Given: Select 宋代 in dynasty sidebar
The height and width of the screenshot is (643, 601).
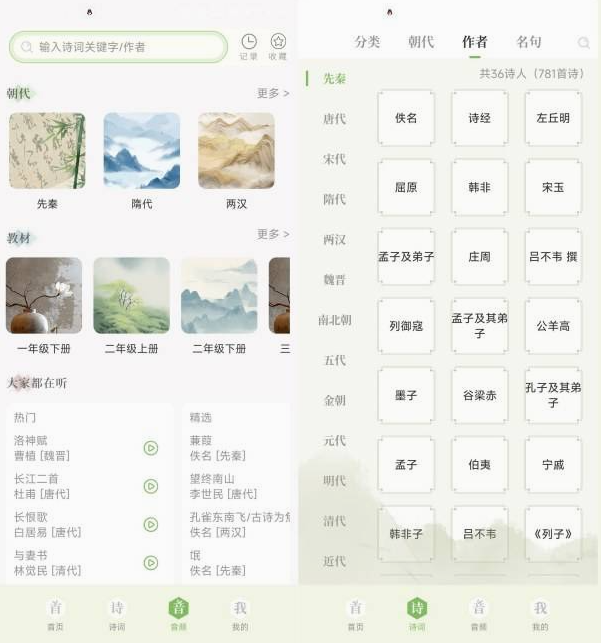Looking at the screenshot, I should tap(335, 159).
